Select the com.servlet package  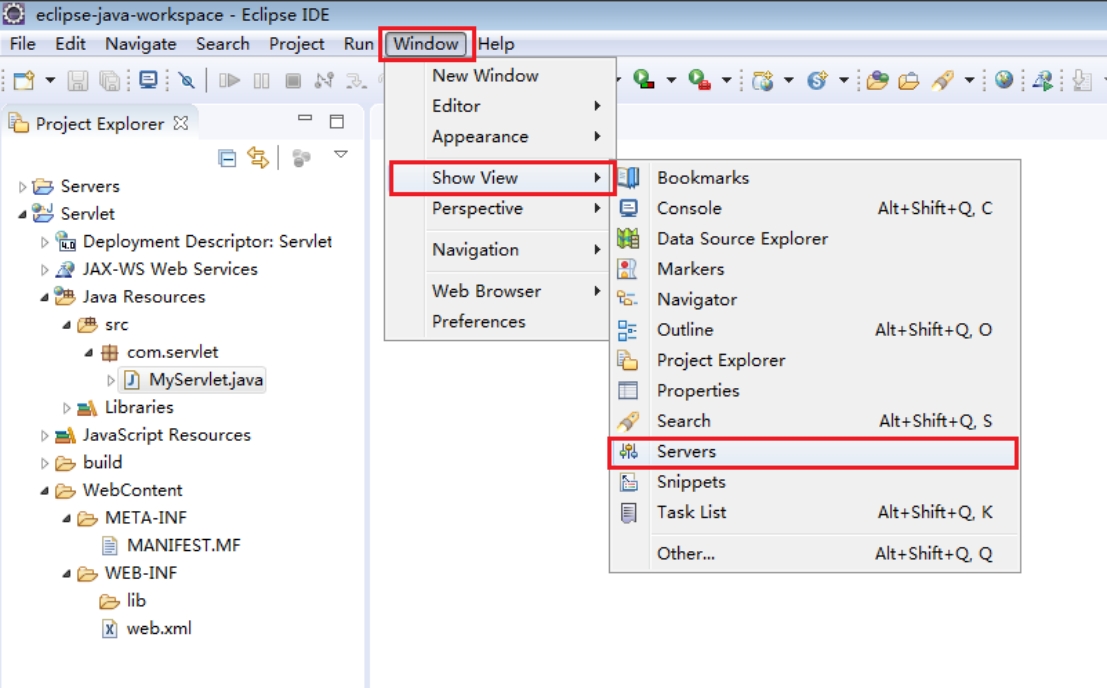pyautogui.click(x=172, y=352)
